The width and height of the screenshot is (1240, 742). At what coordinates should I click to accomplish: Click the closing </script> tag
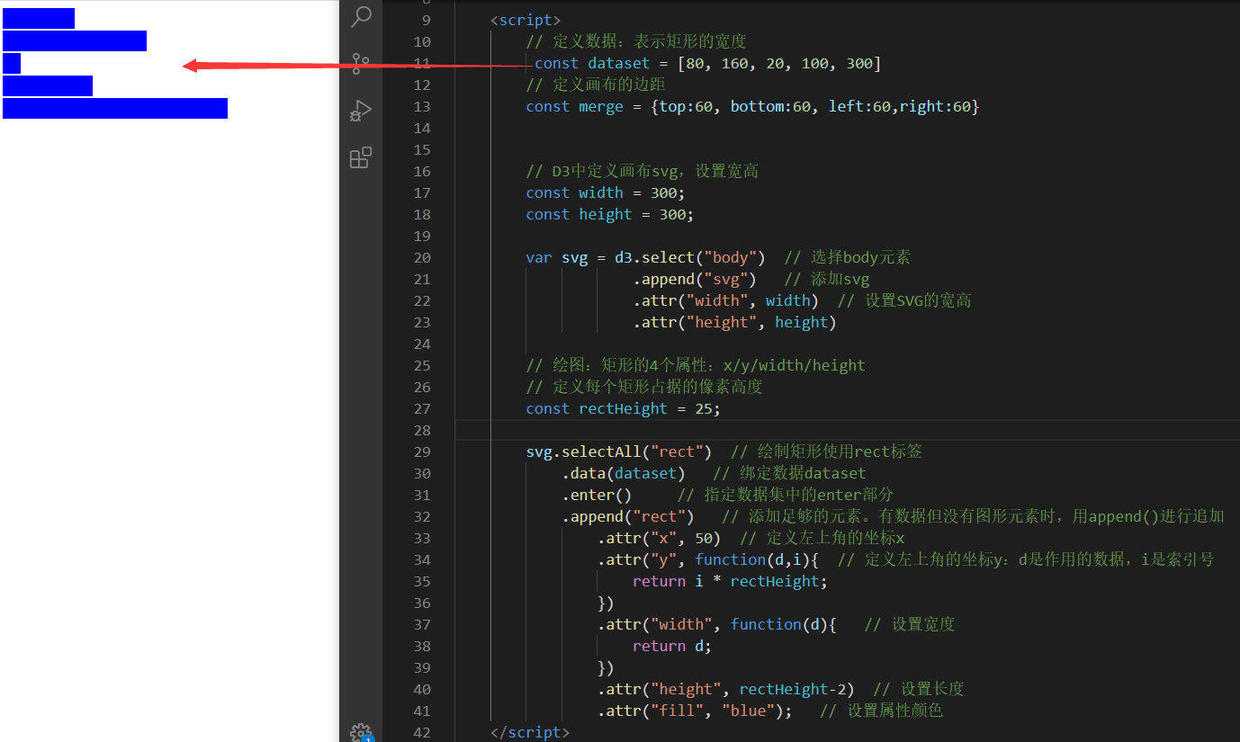click(x=530, y=732)
